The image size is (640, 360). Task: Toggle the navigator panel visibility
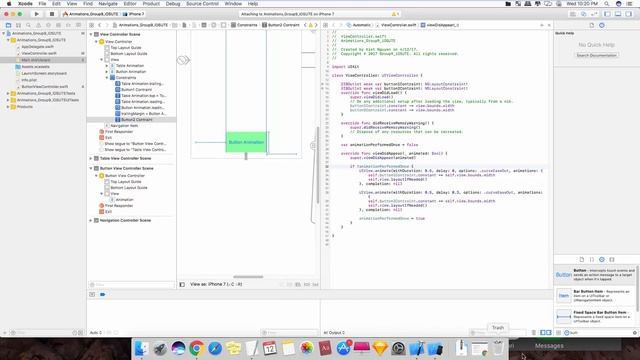[x=607, y=14]
